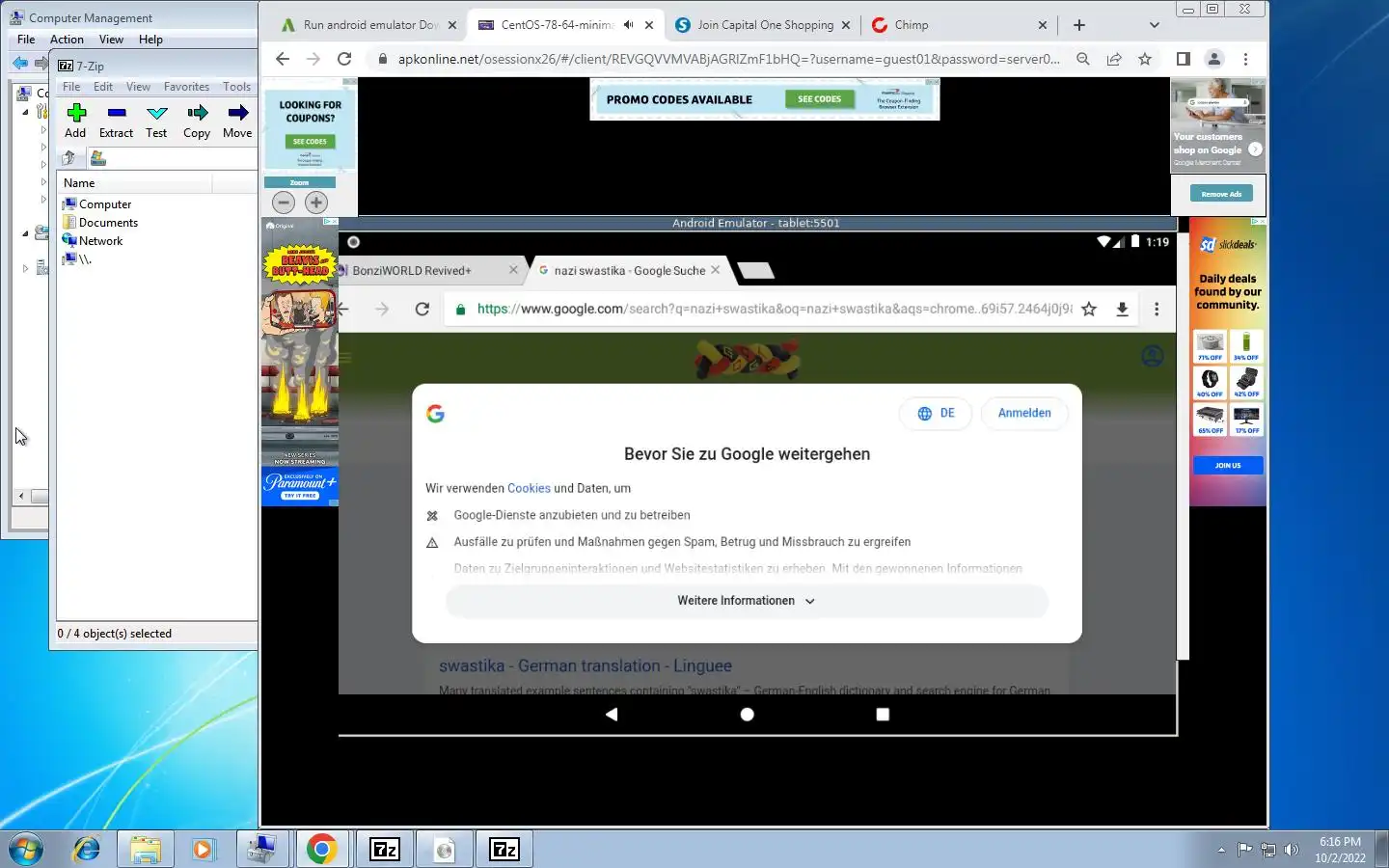Open the Chrome tab search dropdown
Viewport: 1389px width, 868px height.
(x=1154, y=25)
